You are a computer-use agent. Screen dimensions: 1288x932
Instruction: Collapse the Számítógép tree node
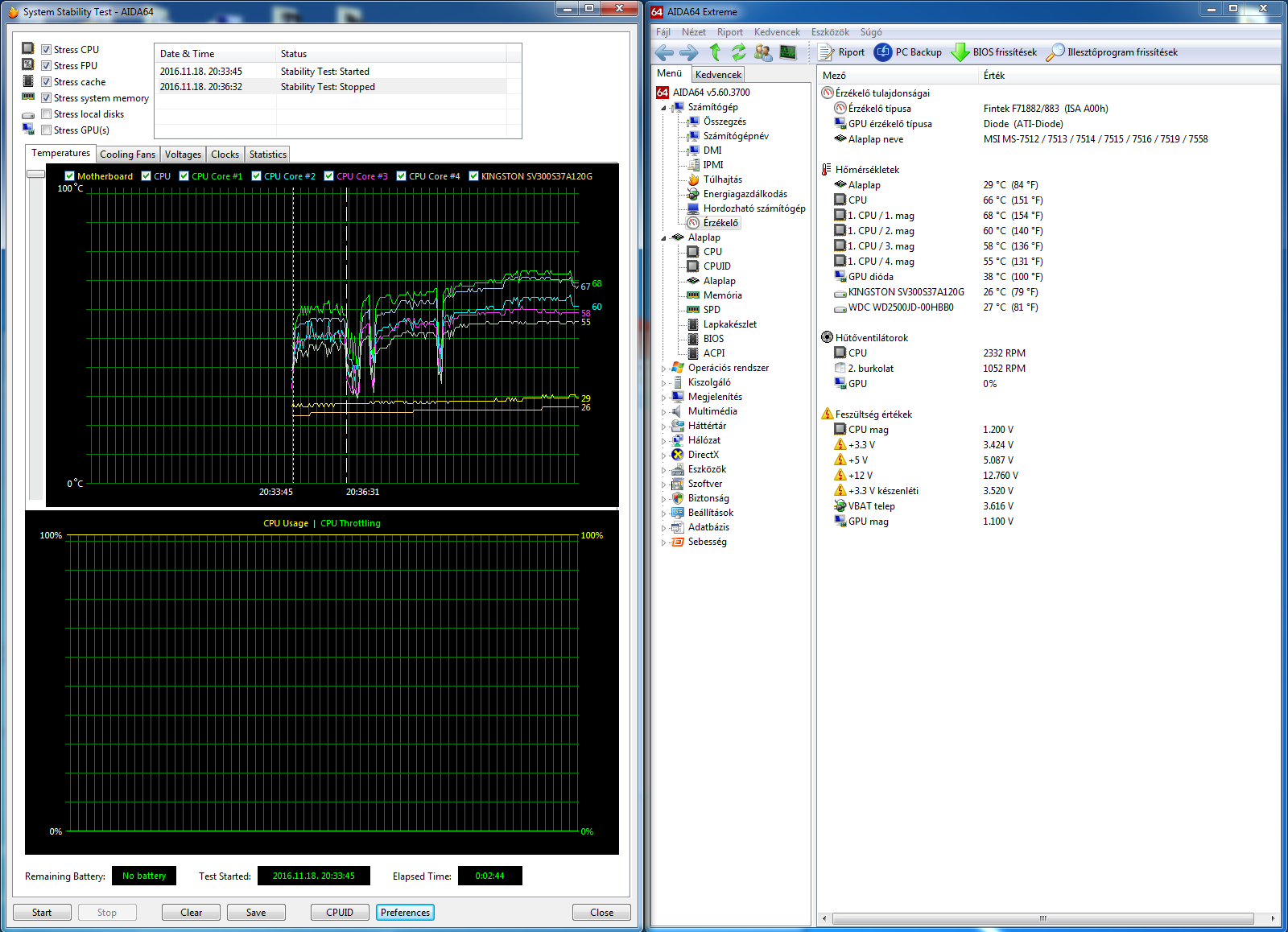pos(664,108)
